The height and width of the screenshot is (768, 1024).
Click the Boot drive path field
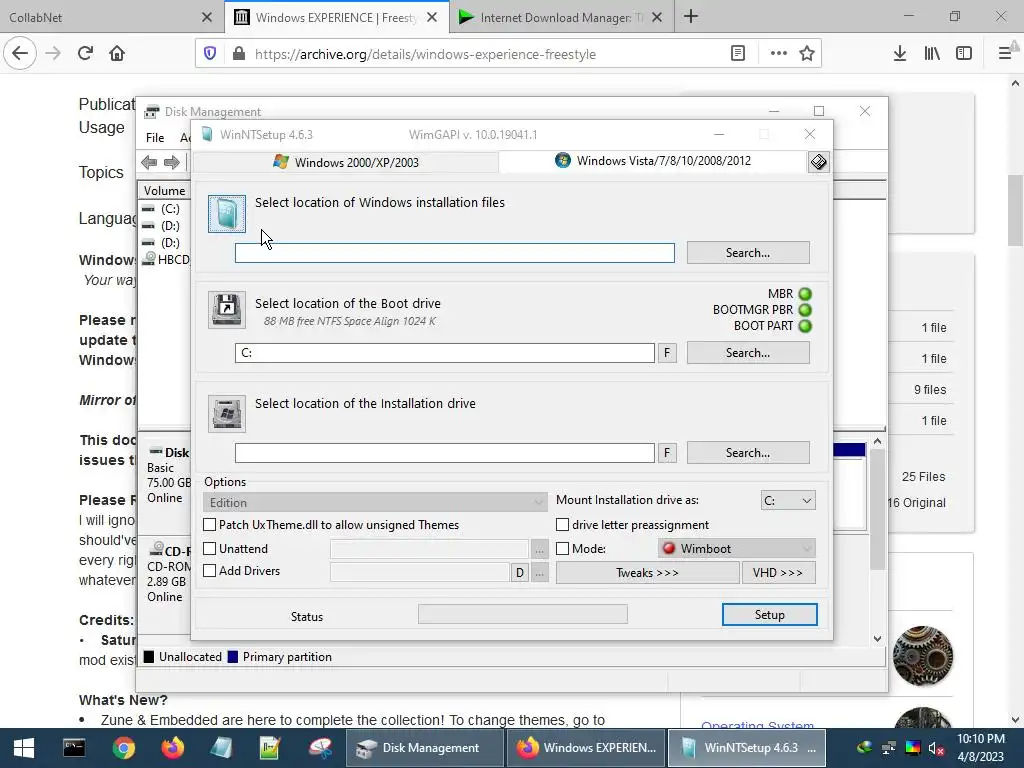(x=445, y=353)
